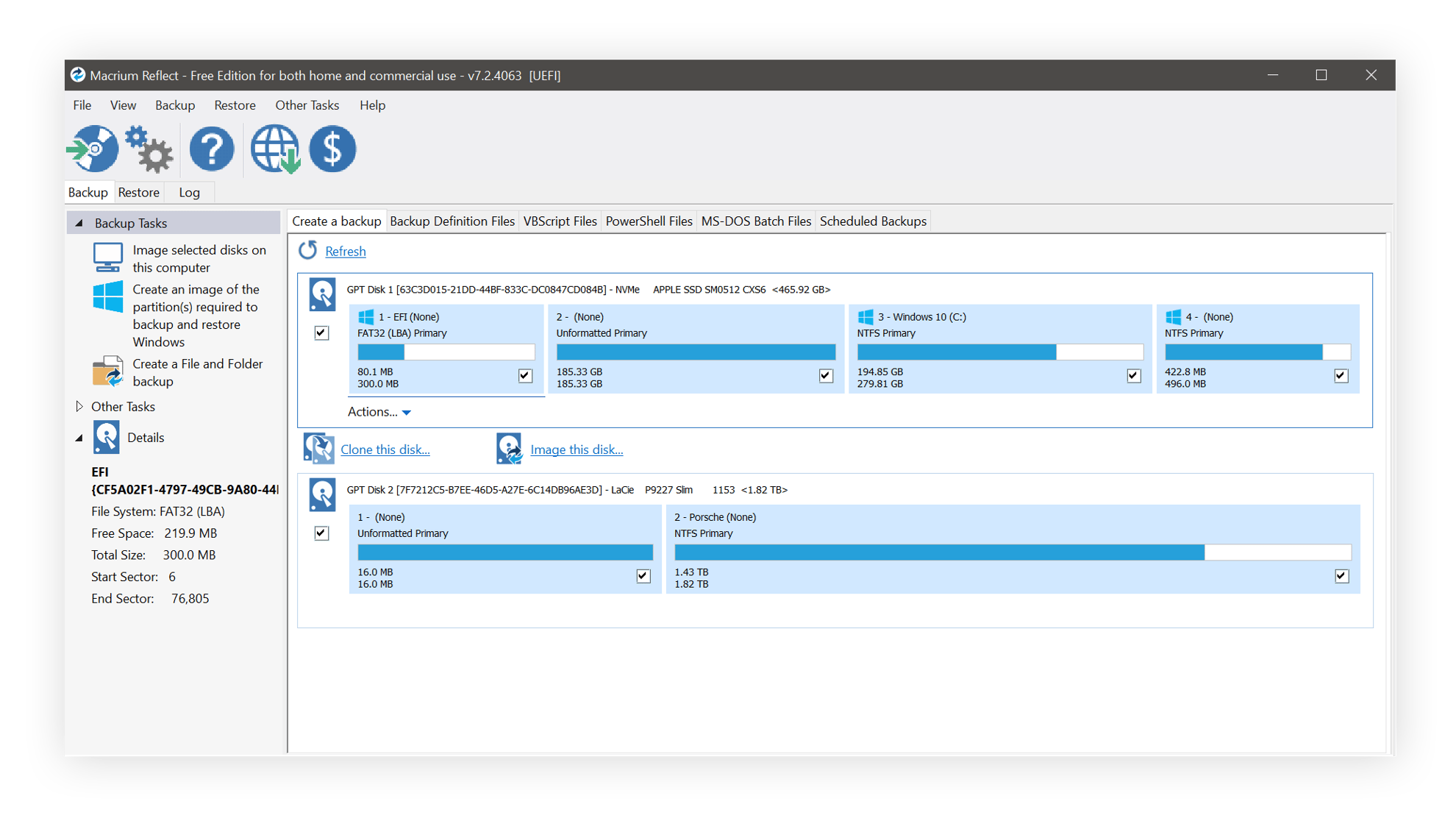The width and height of the screenshot is (1456, 818).
Task: Collapse the Backup Tasks section
Action: (x=79, y=223)
